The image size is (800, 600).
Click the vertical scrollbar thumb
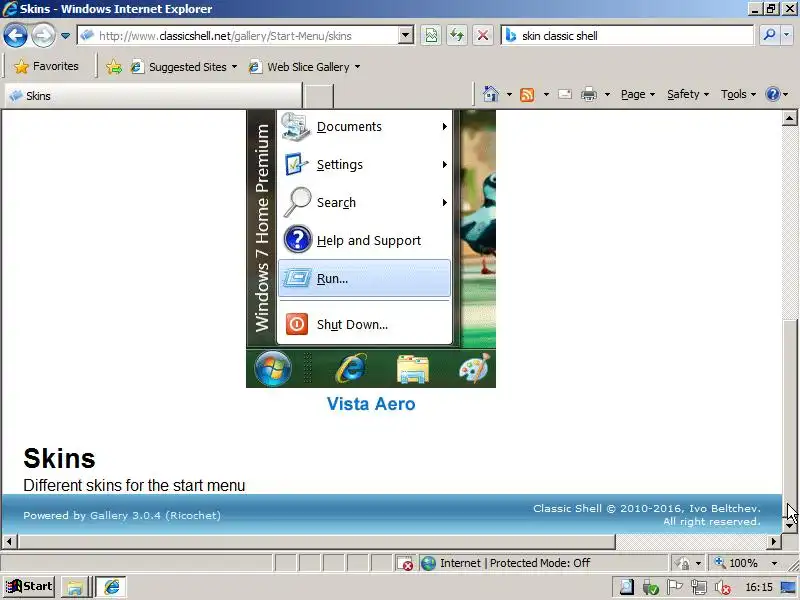(789, 418)
